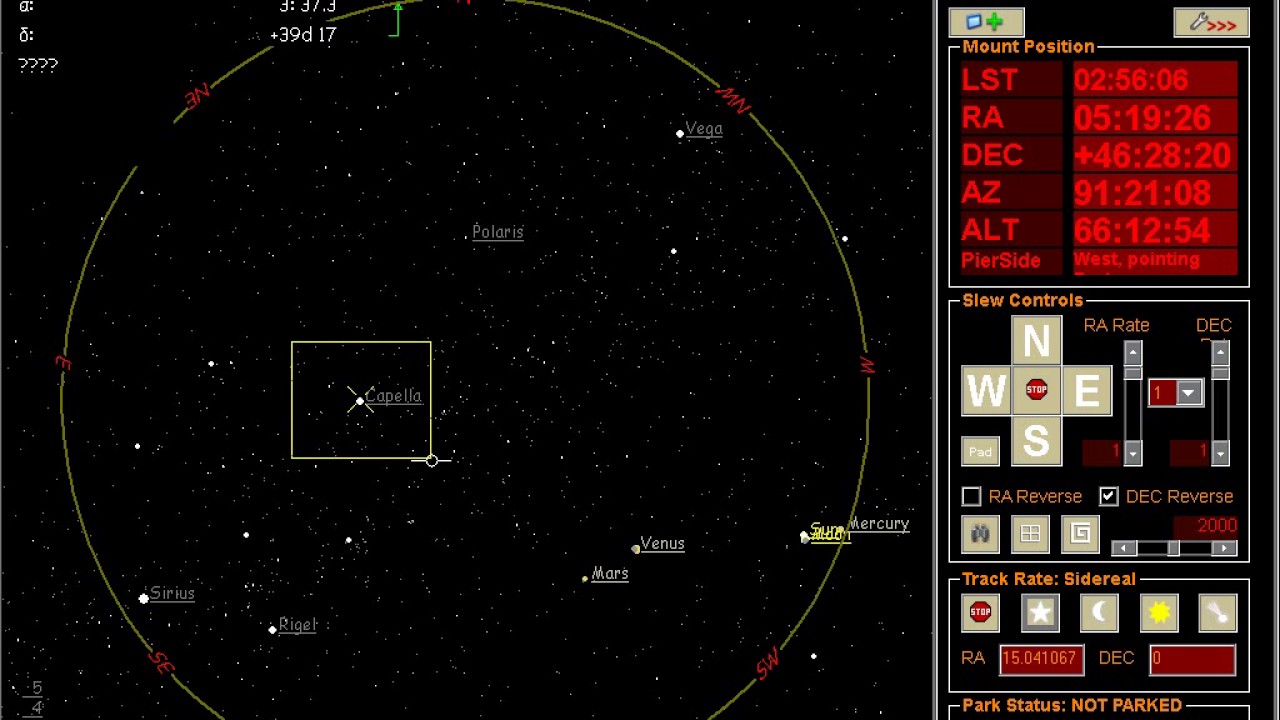Click the telescope crosshair marker near Capella
Screen dimensions: 1280x720
tap(359, 400)
